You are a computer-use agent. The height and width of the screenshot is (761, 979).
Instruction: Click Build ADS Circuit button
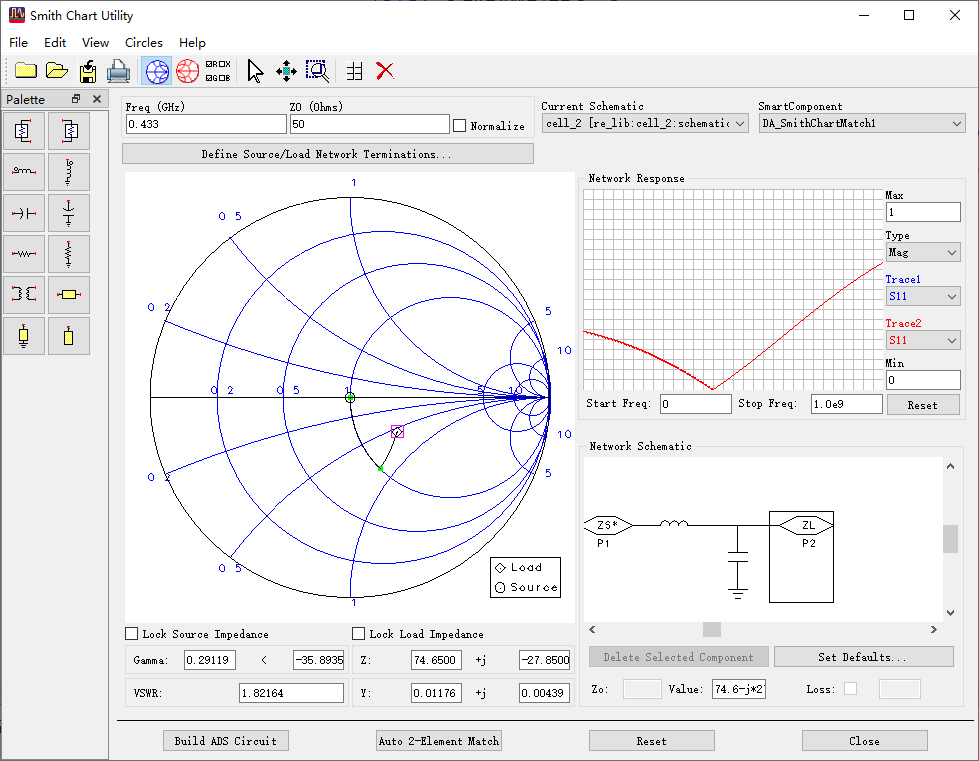(225, 741)
